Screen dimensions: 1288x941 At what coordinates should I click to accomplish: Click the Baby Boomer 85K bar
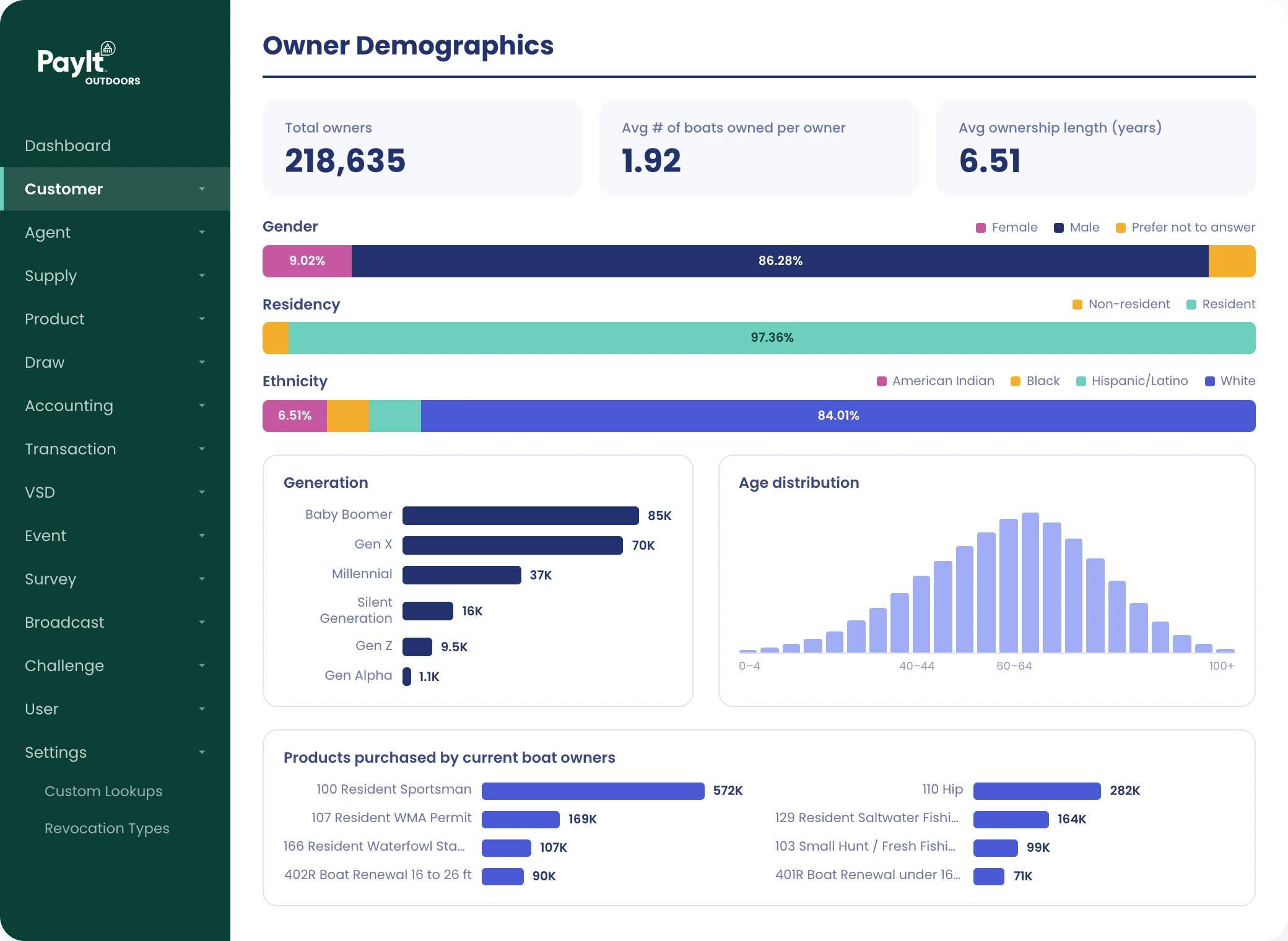pyautogui.click(x=521, y=516)
